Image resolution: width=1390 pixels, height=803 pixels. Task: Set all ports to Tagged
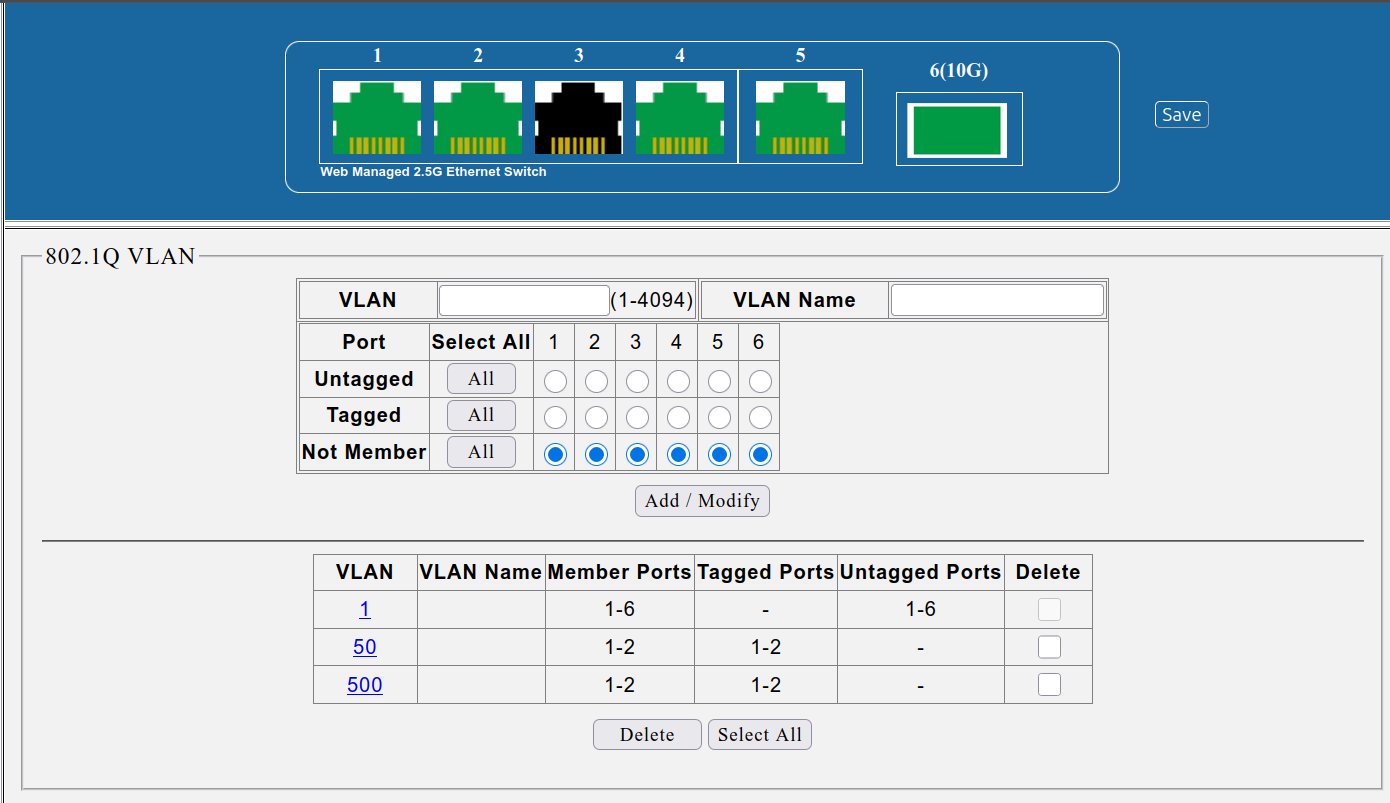click(481, 415)
